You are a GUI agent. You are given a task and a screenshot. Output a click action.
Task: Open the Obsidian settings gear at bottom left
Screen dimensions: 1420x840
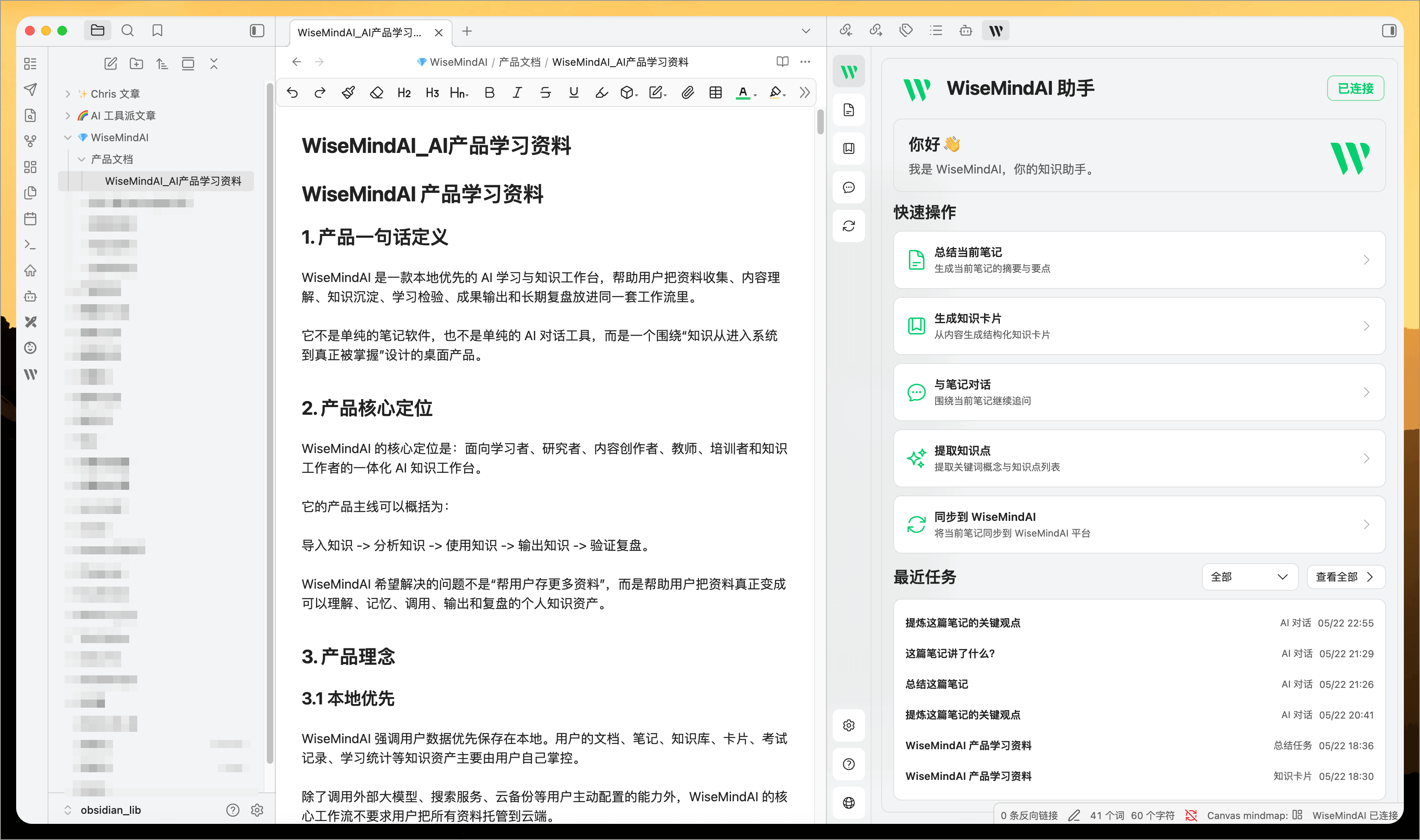[x=257, y=810]
